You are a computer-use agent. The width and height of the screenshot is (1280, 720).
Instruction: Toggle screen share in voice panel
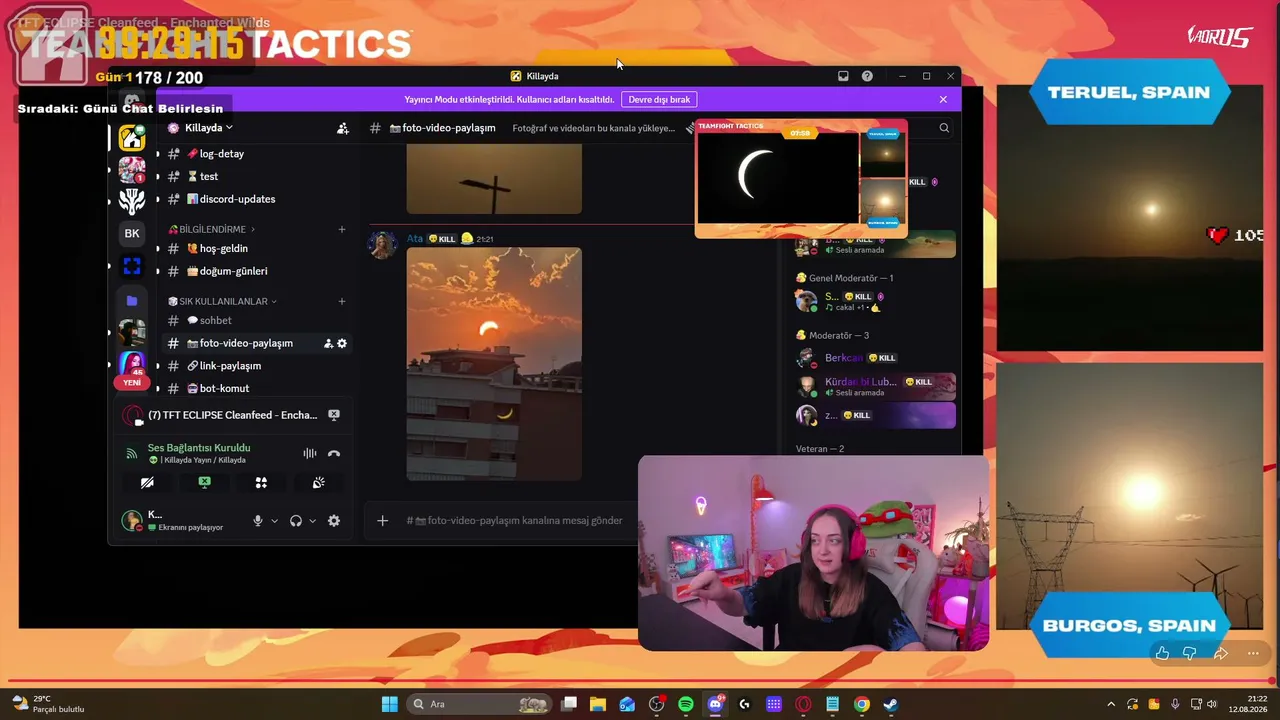pyautogui.click(x=204, y=482)
